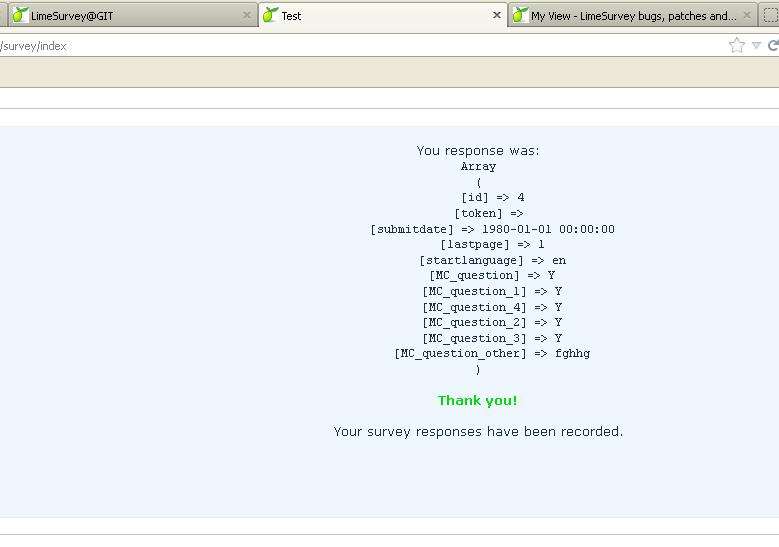Click the lime favicon on the Test tab
The height and width of the screenshot is (547, 779).
click(270, 15)
